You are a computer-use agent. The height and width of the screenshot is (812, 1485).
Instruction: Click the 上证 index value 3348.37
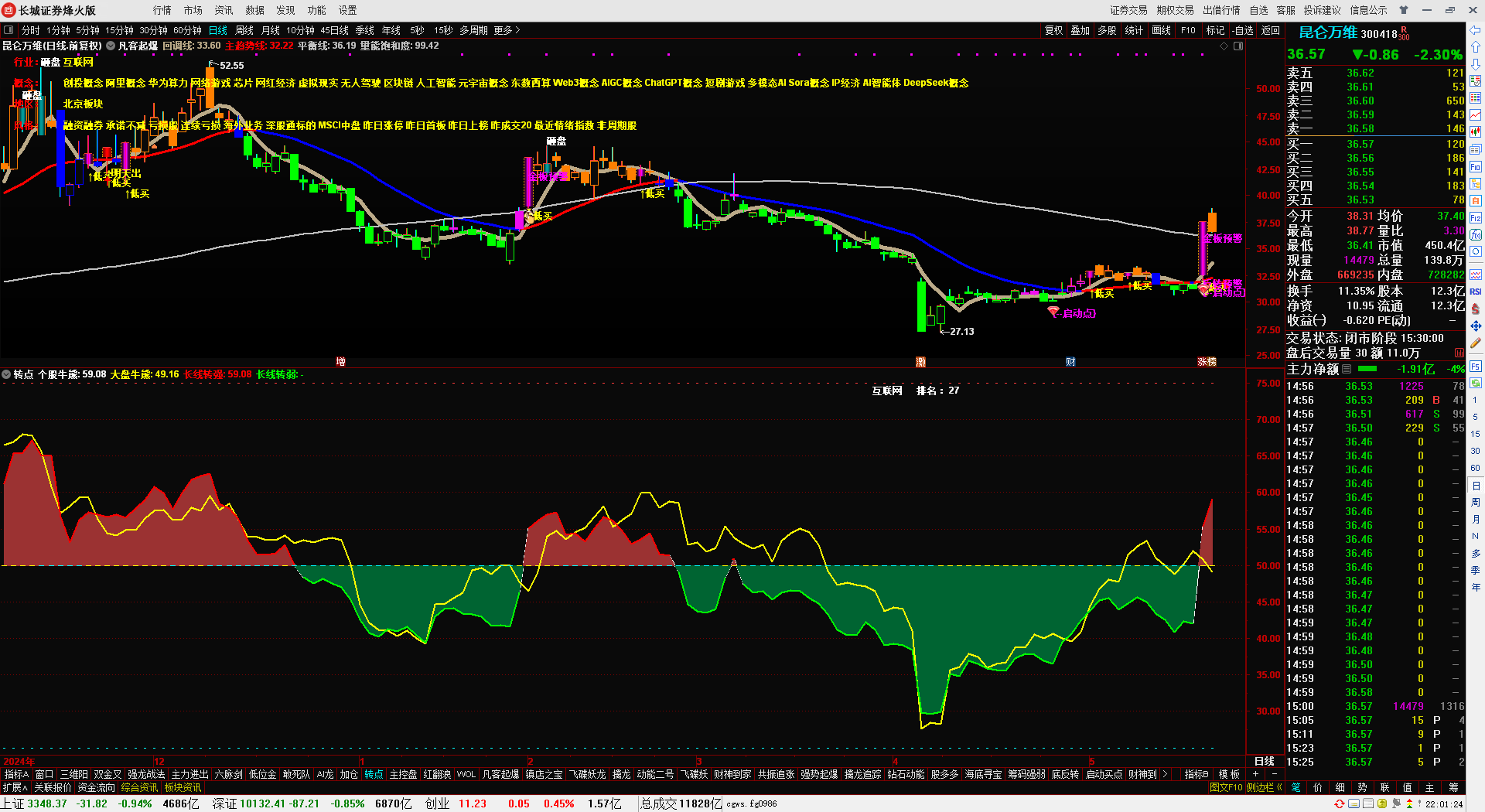(x=47, y=803)
